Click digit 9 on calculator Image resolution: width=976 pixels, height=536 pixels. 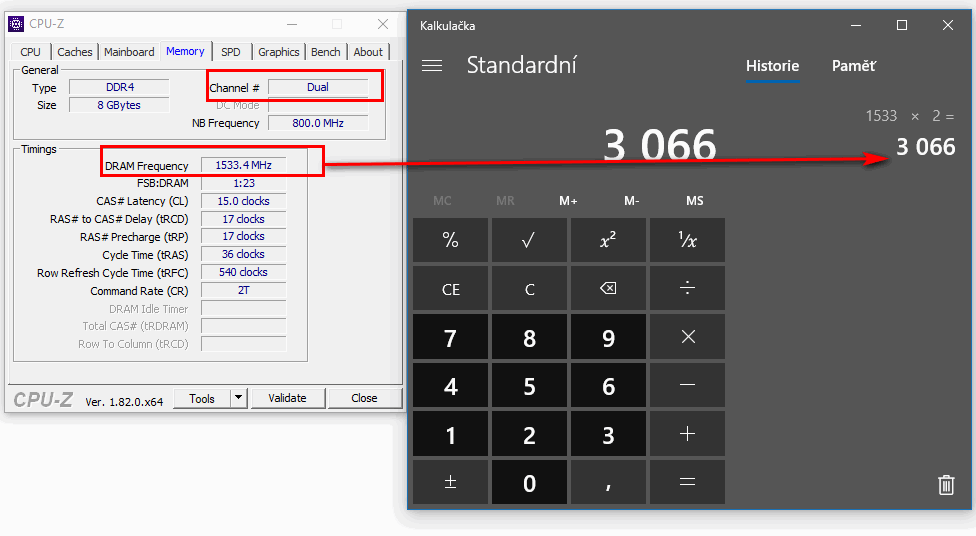pyautogui.click(x=608, y=337)
